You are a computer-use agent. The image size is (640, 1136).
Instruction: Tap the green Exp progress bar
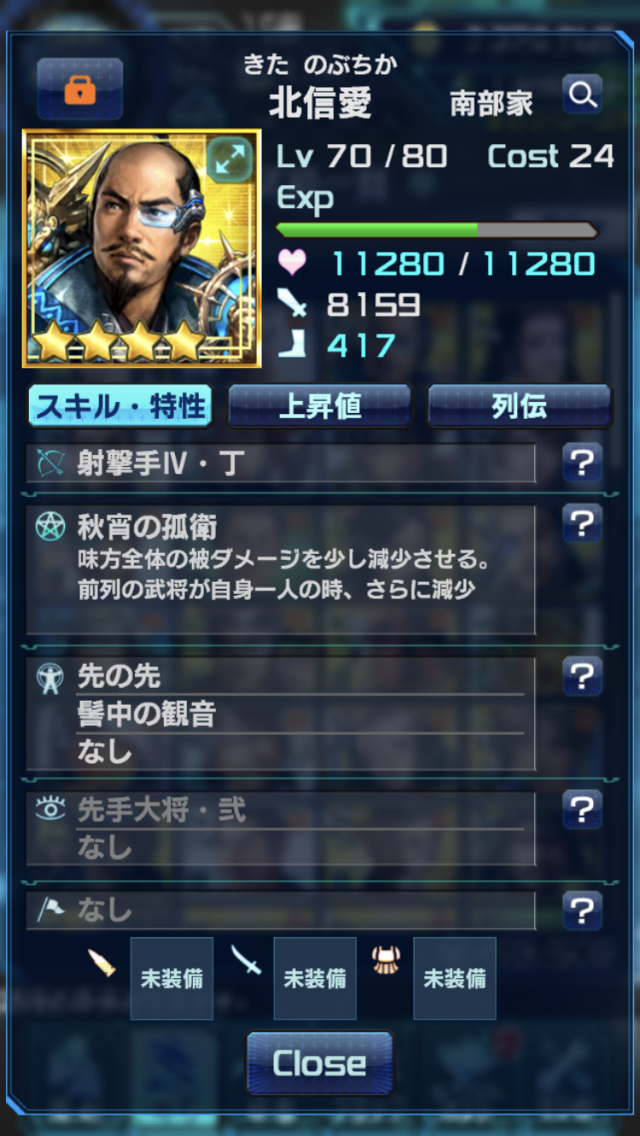pyautogui.click(x=437, y=230)
